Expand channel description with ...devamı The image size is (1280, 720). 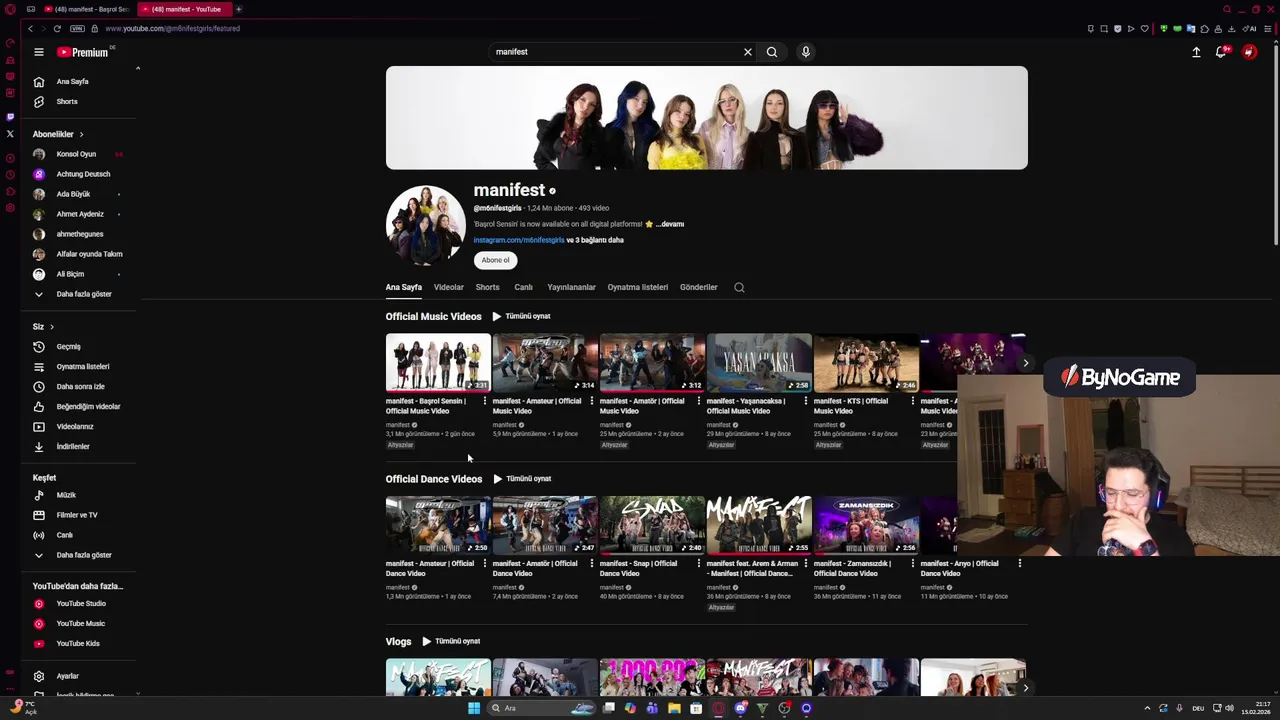669,224
